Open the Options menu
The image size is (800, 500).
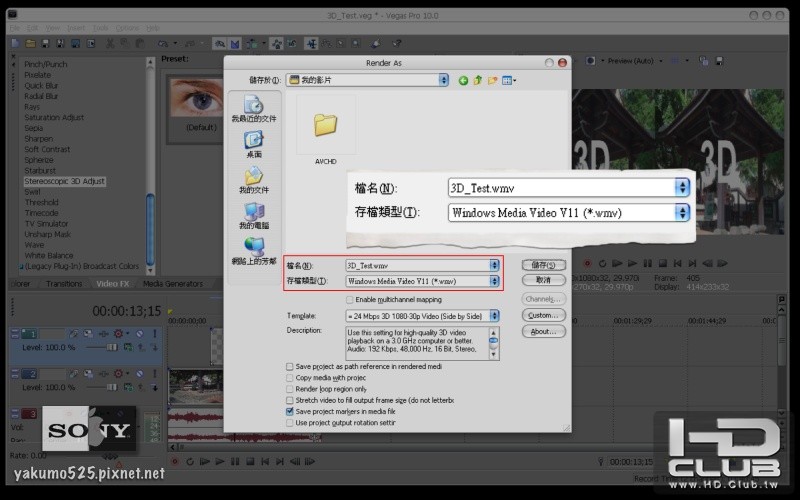(127, 28)
